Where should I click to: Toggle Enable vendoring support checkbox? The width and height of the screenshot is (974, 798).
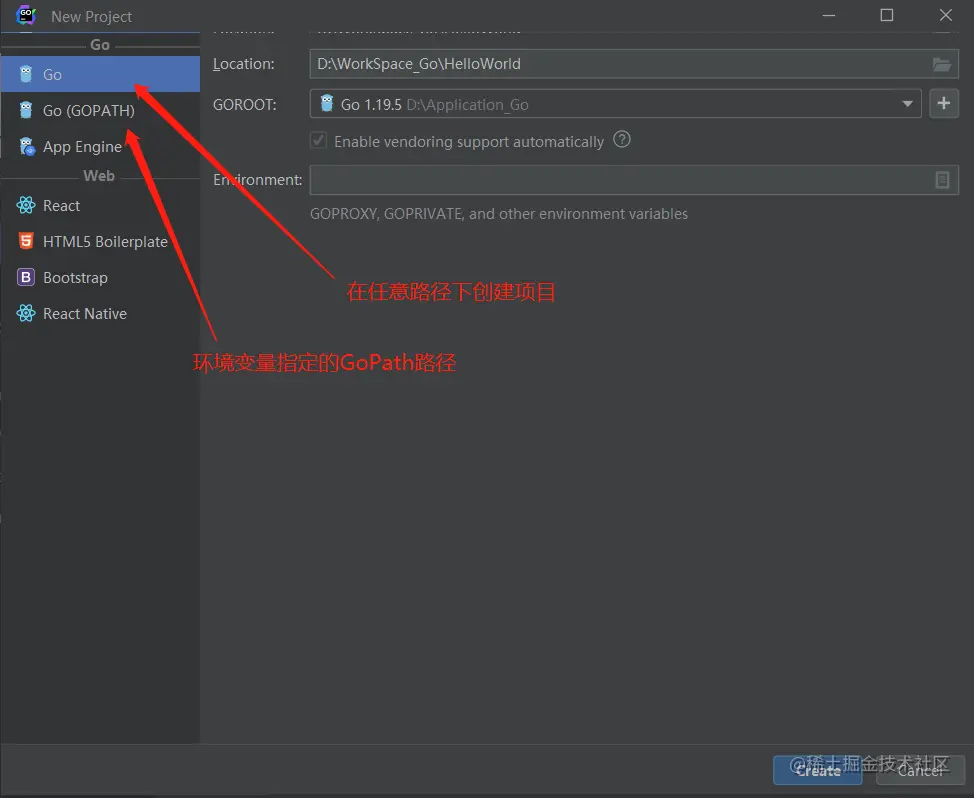[x=319, y=141]
